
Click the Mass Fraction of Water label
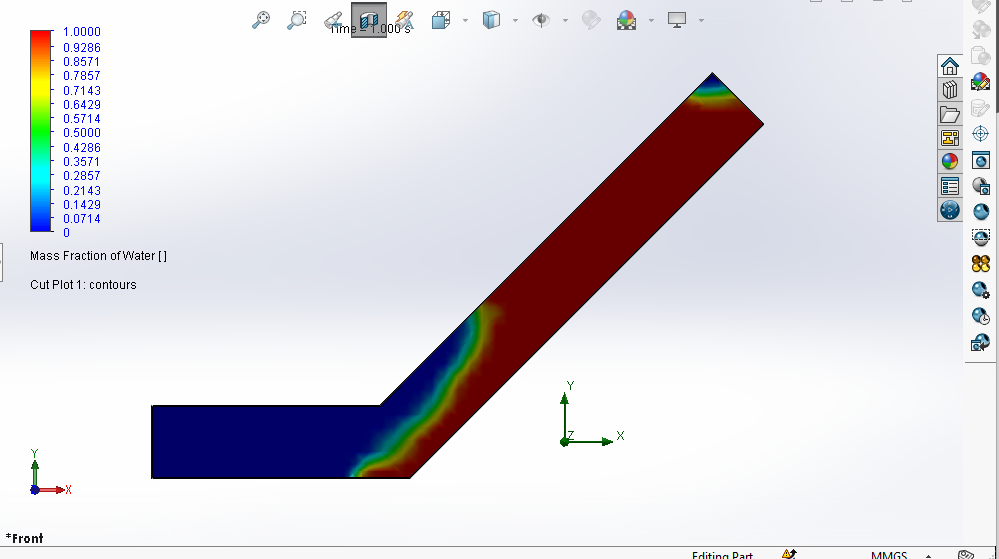point(98,256)
